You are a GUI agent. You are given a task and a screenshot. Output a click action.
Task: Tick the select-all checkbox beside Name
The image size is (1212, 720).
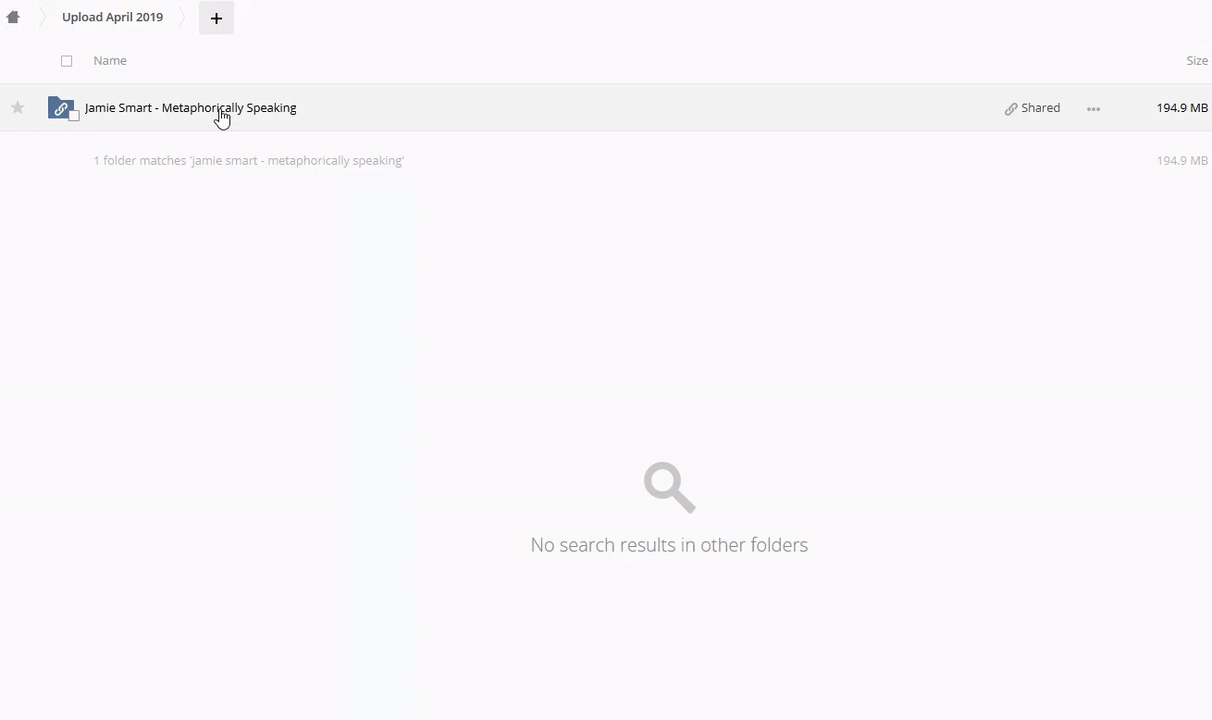[x=67, y=61]
